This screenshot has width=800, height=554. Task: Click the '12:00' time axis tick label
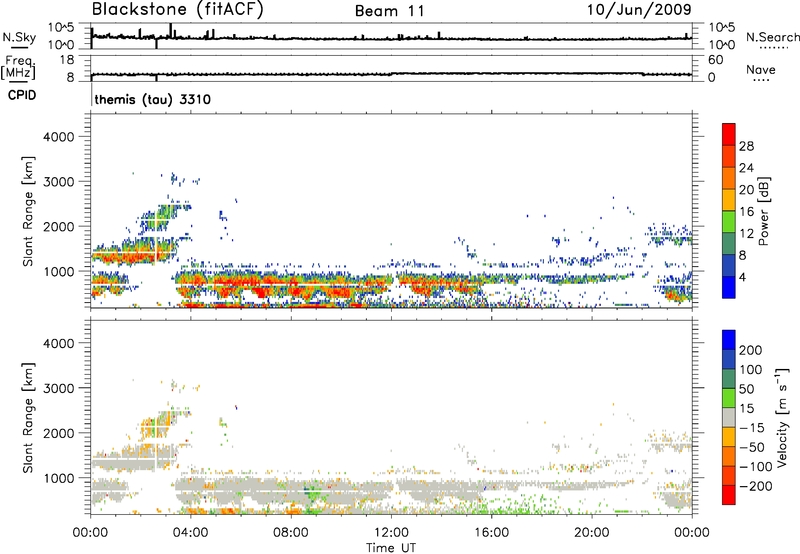pyautogui.click(x=391, y=533)
